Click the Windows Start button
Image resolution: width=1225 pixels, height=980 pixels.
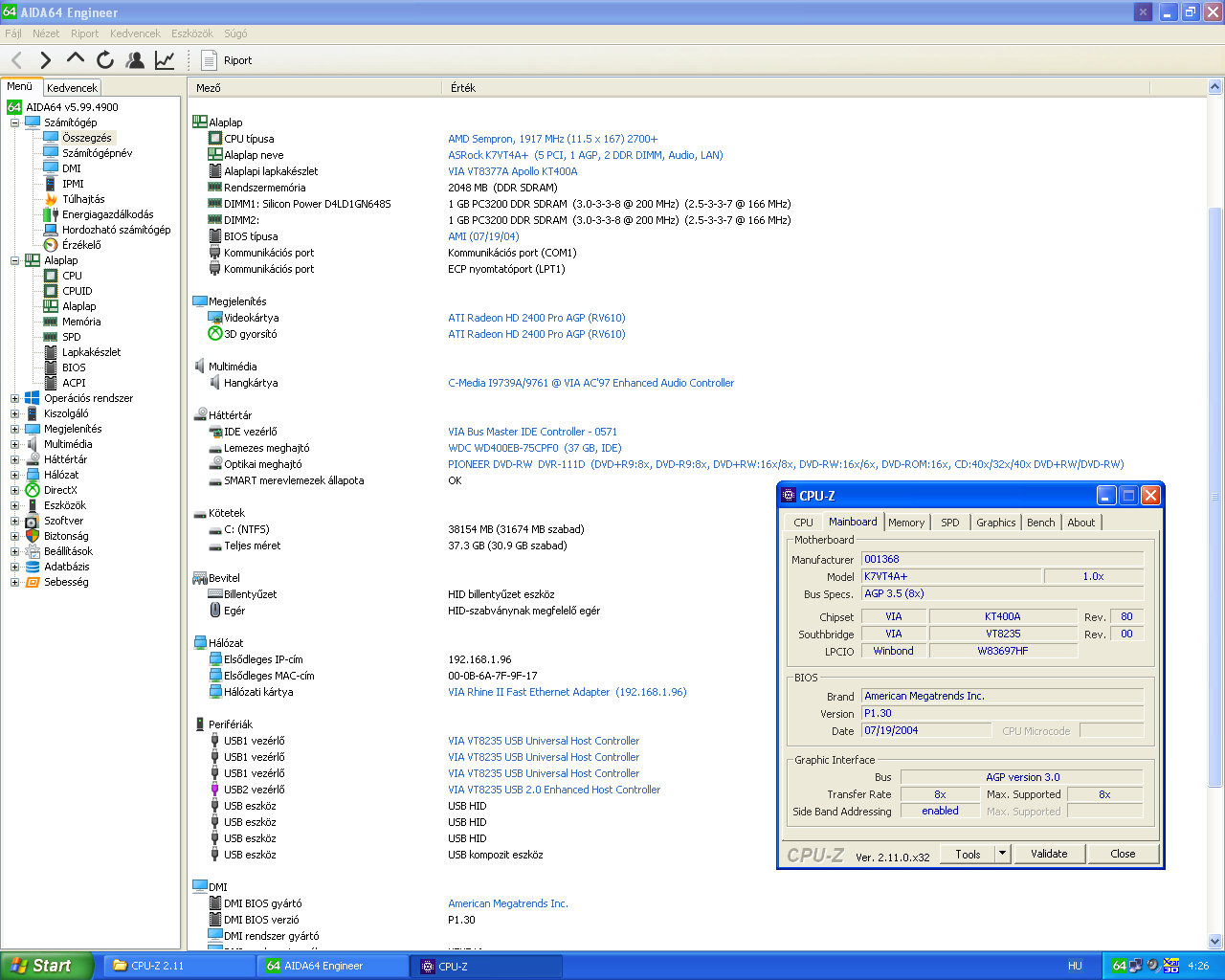tap(46, 966)
